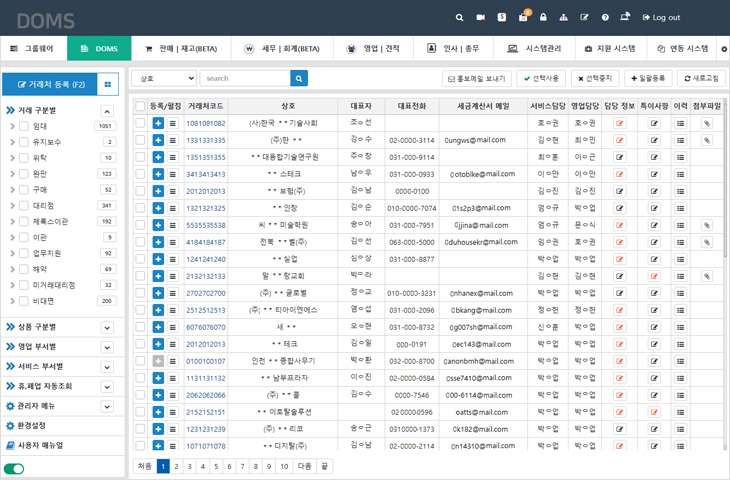Open the 사용자 메뉴얼 menu item
Screen dimensions: 730x480
pos(35,446)
